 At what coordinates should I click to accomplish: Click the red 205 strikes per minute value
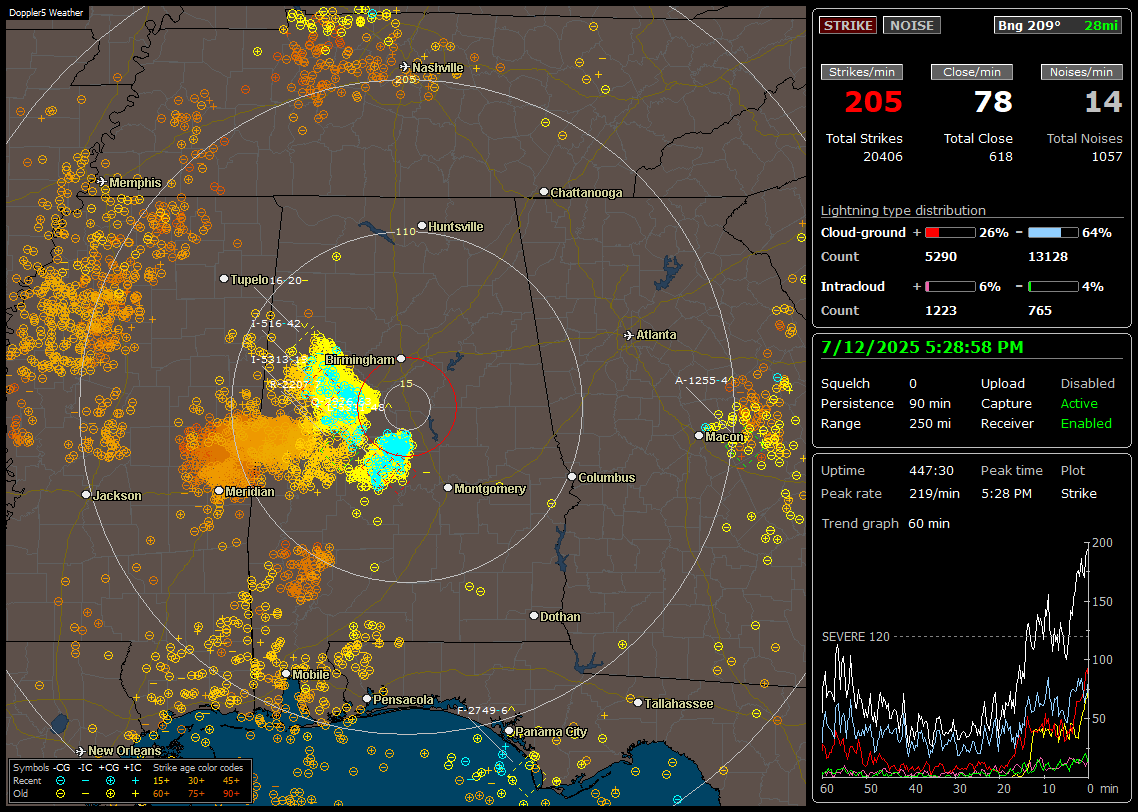point(873,102)
